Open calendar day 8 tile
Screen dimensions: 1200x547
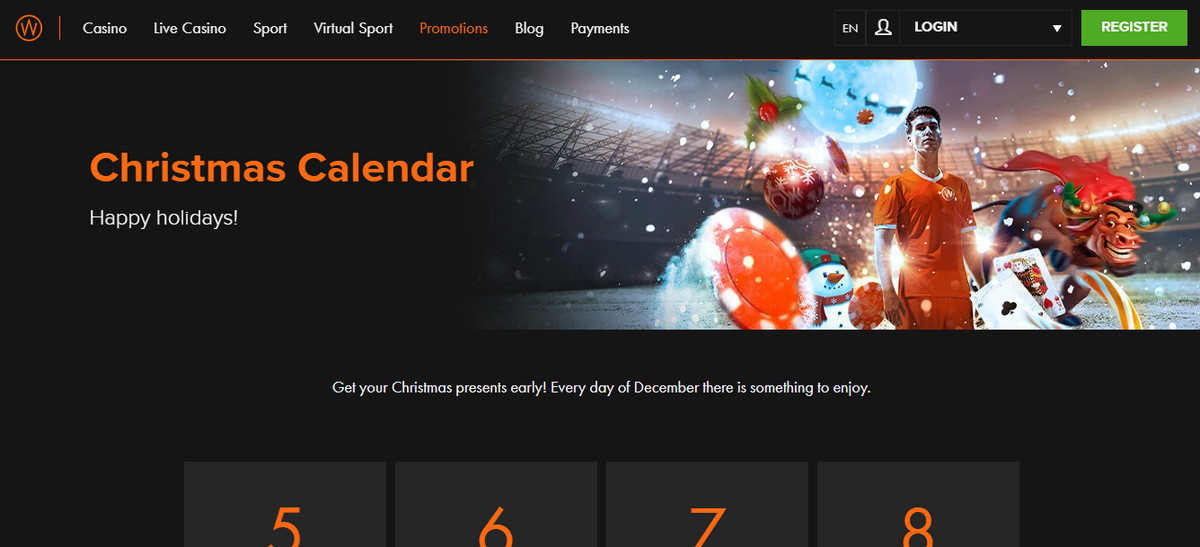(918, 504)
